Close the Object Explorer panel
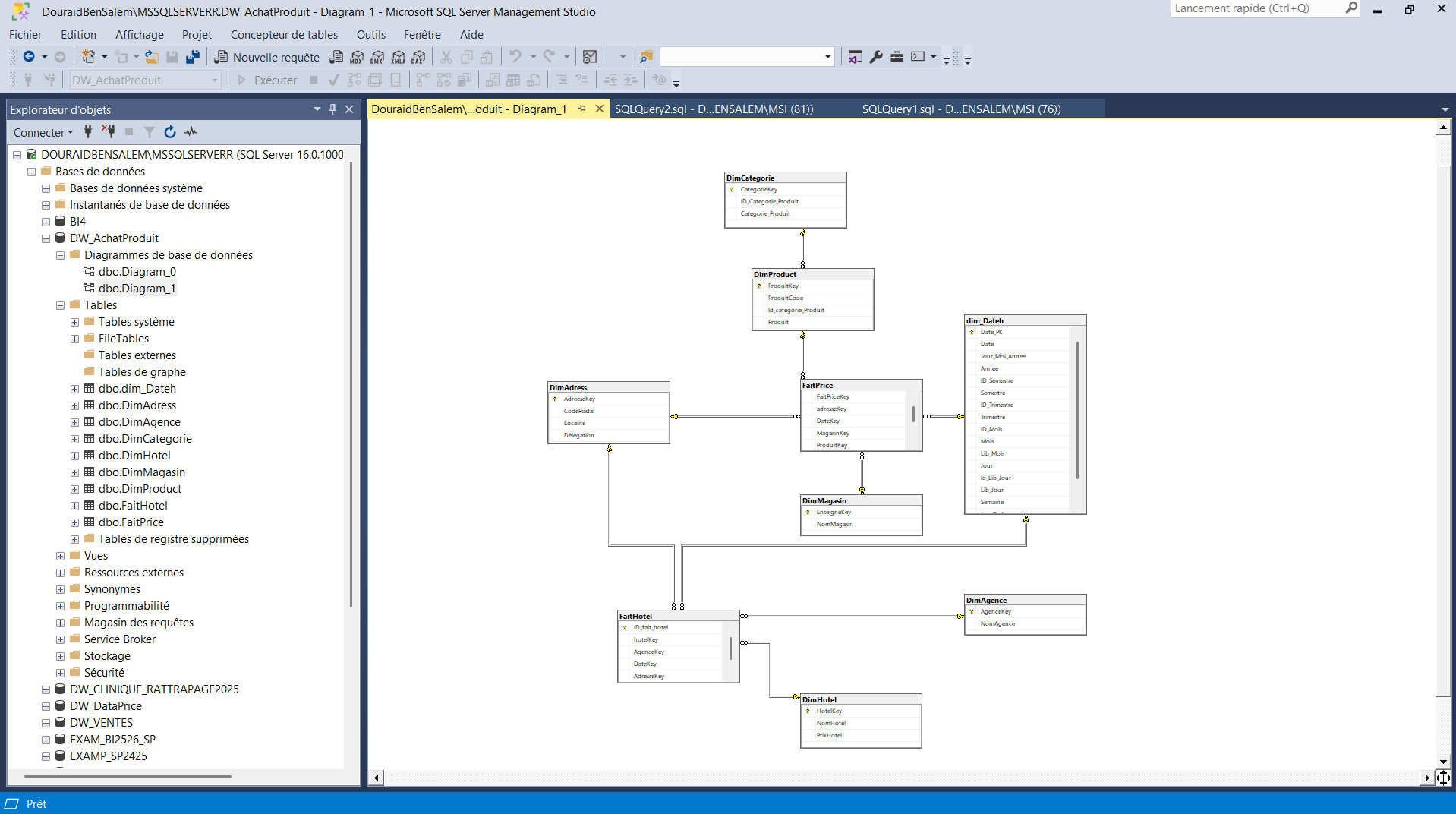The height and width of the screenshot is (814, 1456). pos(349,109)
